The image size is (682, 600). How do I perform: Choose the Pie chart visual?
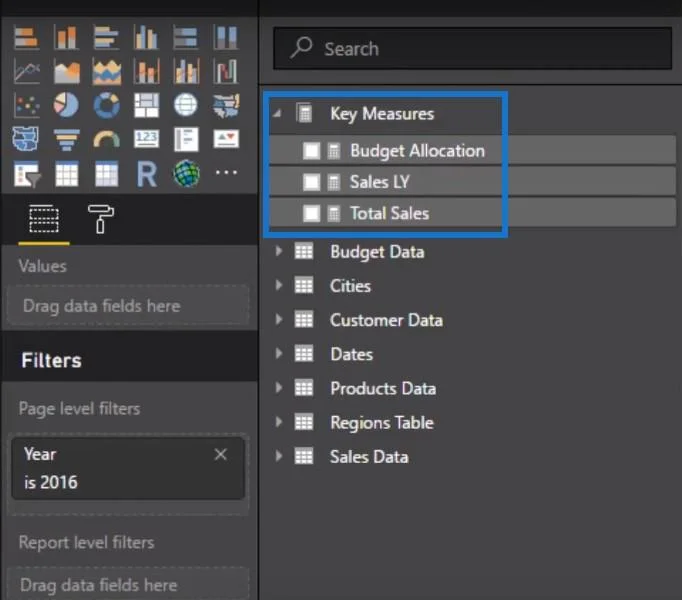click(66, 105)
